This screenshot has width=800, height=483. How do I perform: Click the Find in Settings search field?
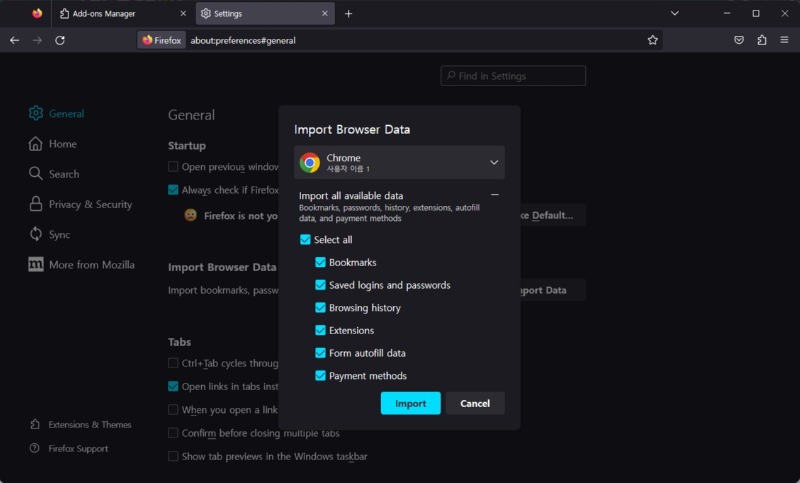513,76
